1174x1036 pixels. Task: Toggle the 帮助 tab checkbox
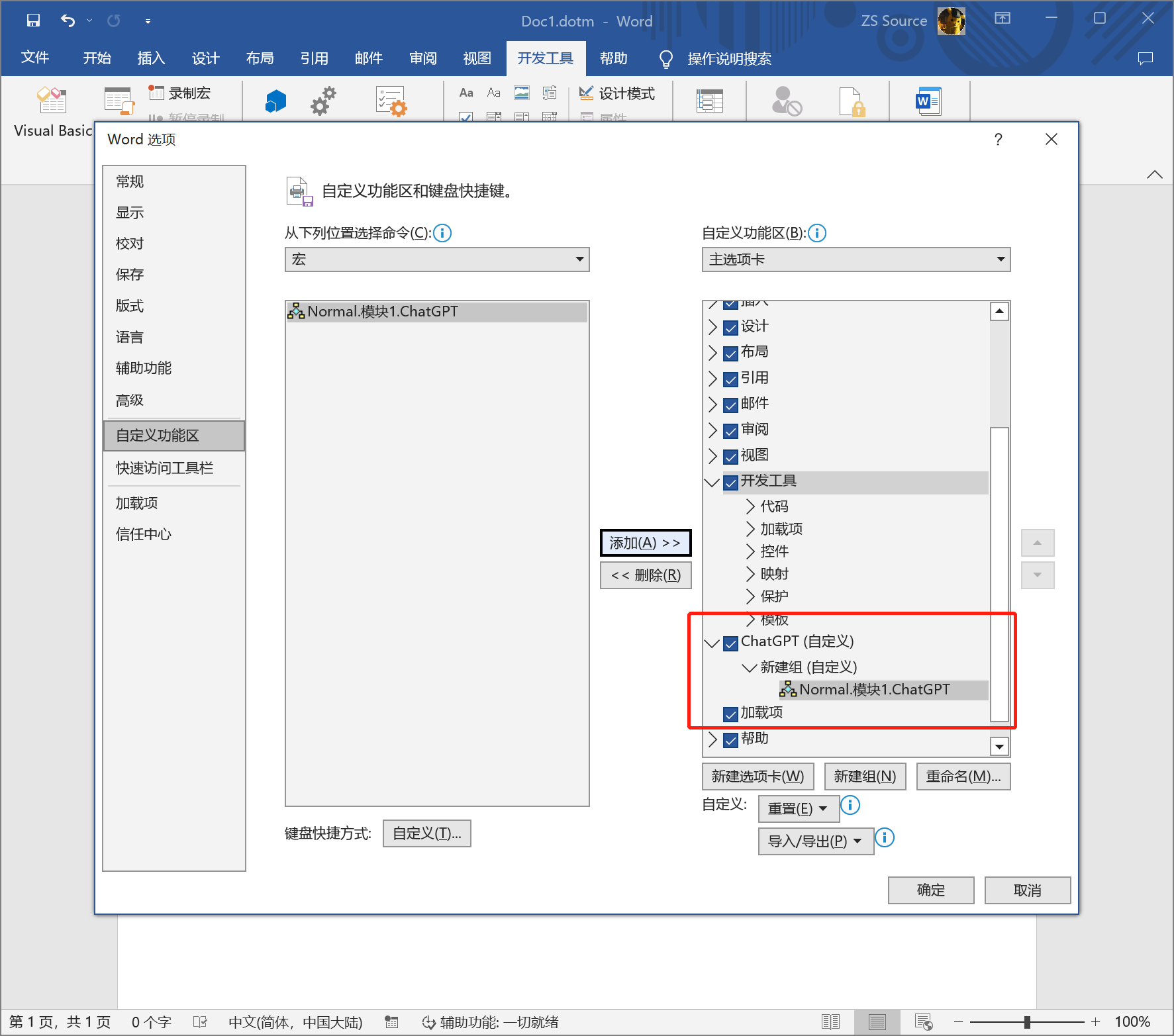point(731,740)
